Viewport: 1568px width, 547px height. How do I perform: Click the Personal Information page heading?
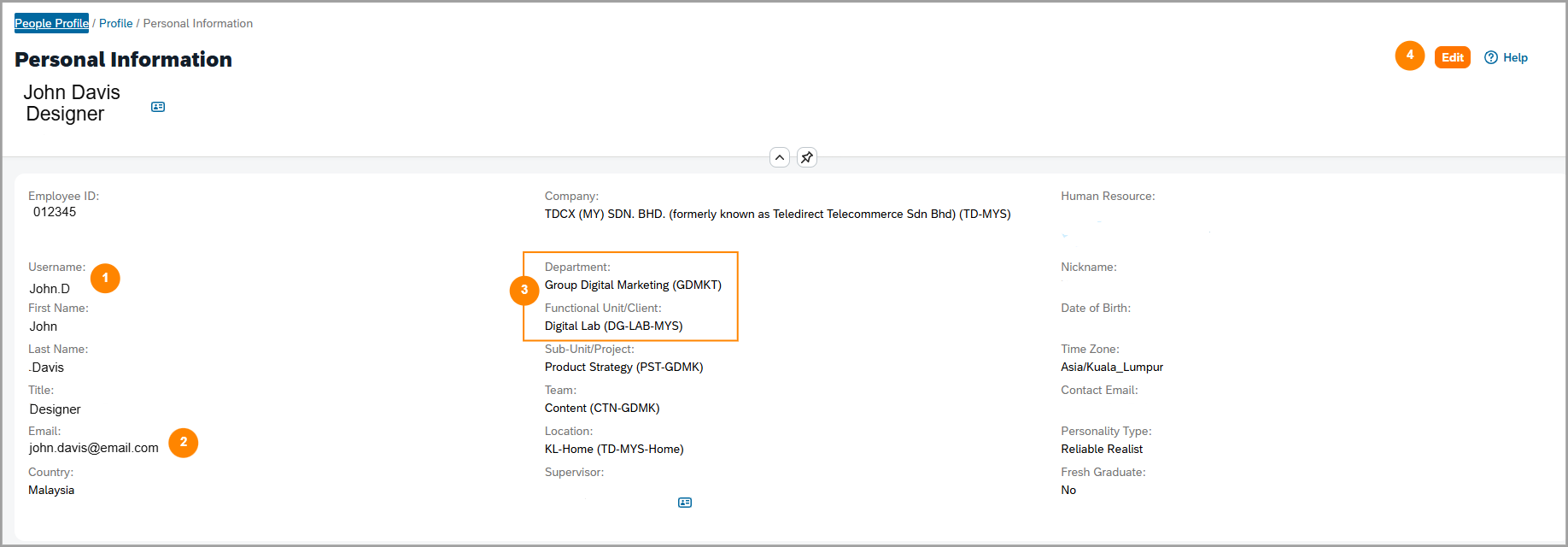tap(123, 59)
